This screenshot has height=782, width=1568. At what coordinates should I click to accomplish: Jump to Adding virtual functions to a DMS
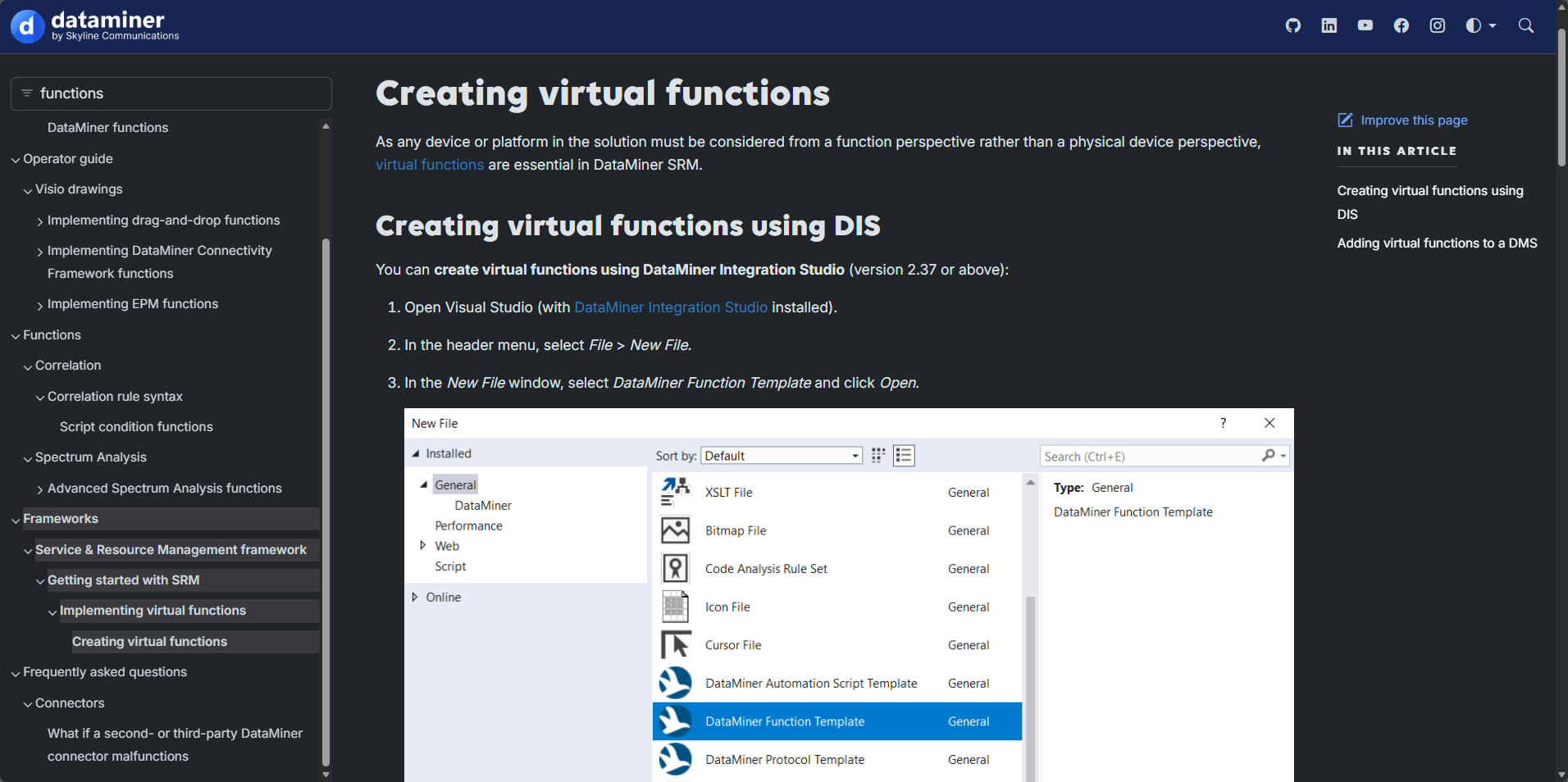pyautogui.click(x=1437, y=243)
